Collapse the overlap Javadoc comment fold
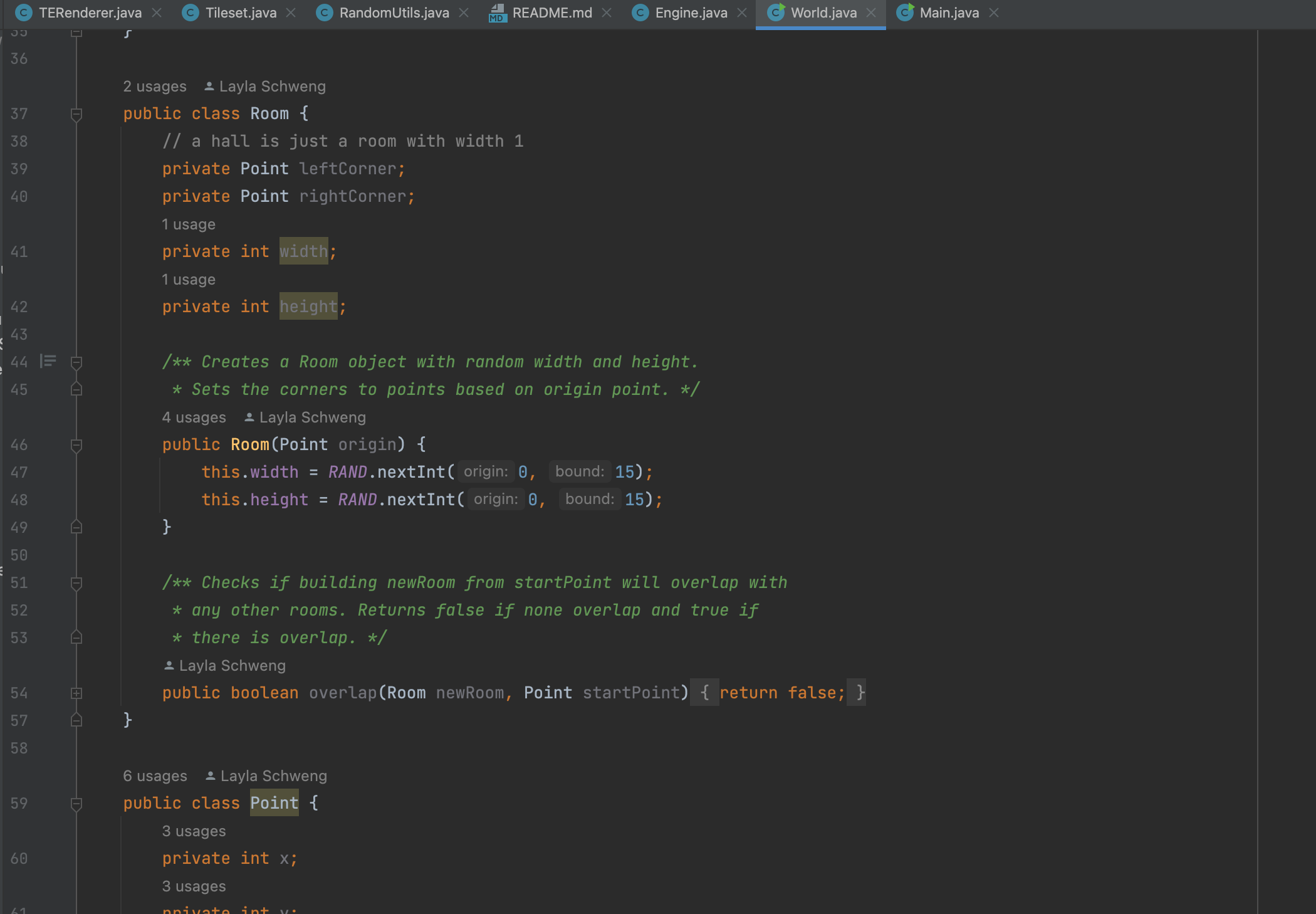The image size is (1316, 914). point(76,583)
